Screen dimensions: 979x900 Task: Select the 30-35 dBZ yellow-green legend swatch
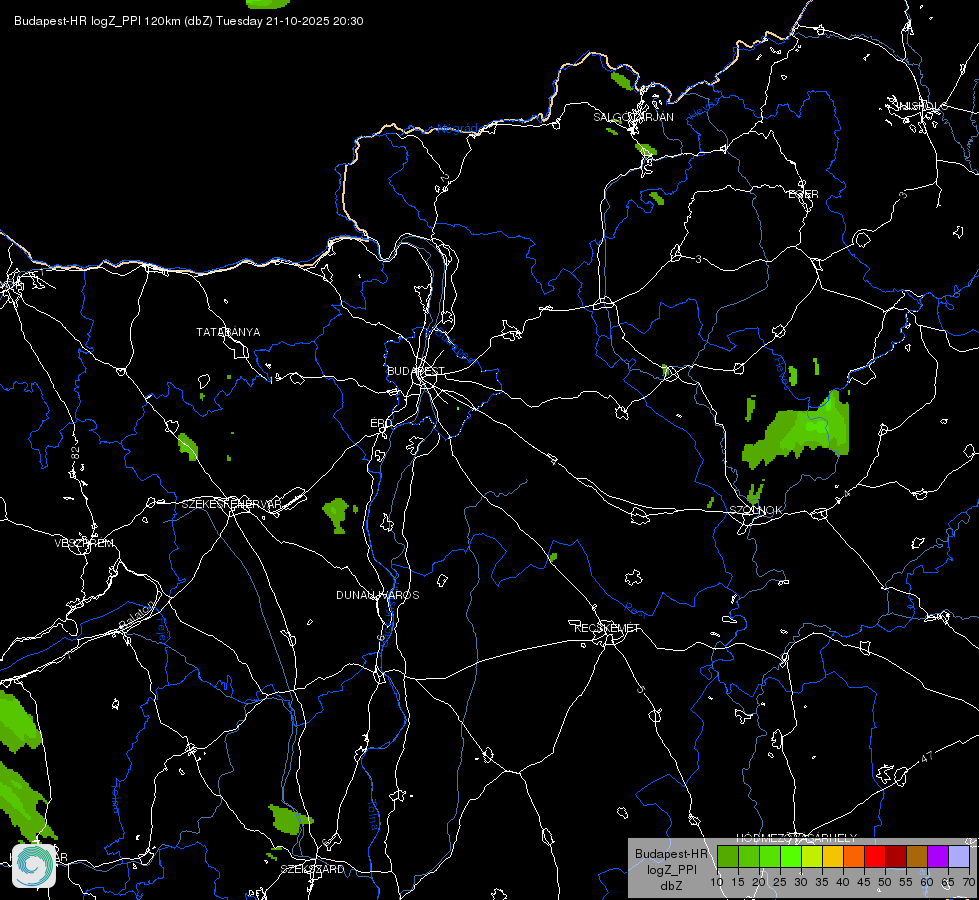click(812, 856)
